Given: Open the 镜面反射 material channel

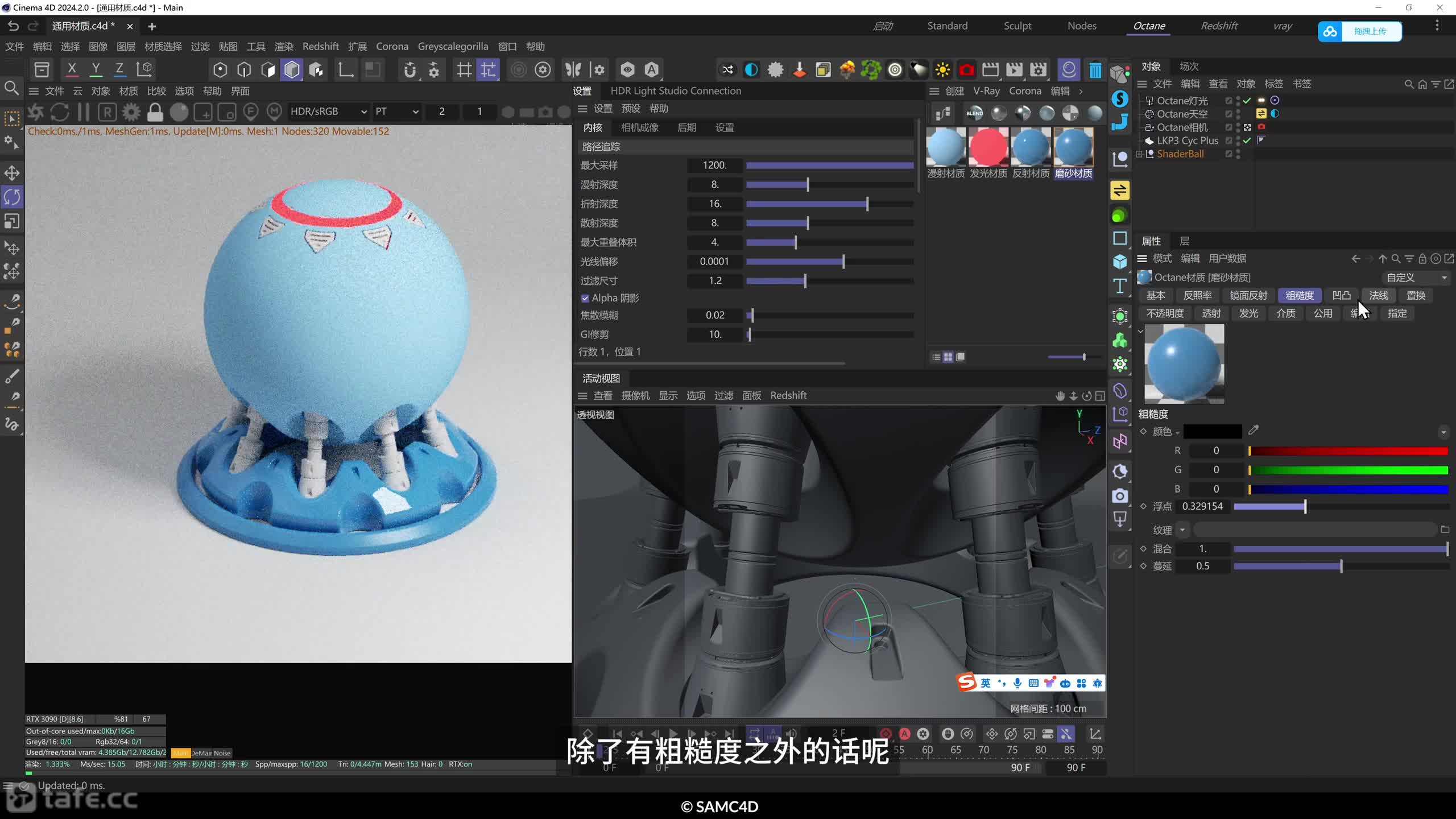Looking at the screenshot, I should [1248, 295].
